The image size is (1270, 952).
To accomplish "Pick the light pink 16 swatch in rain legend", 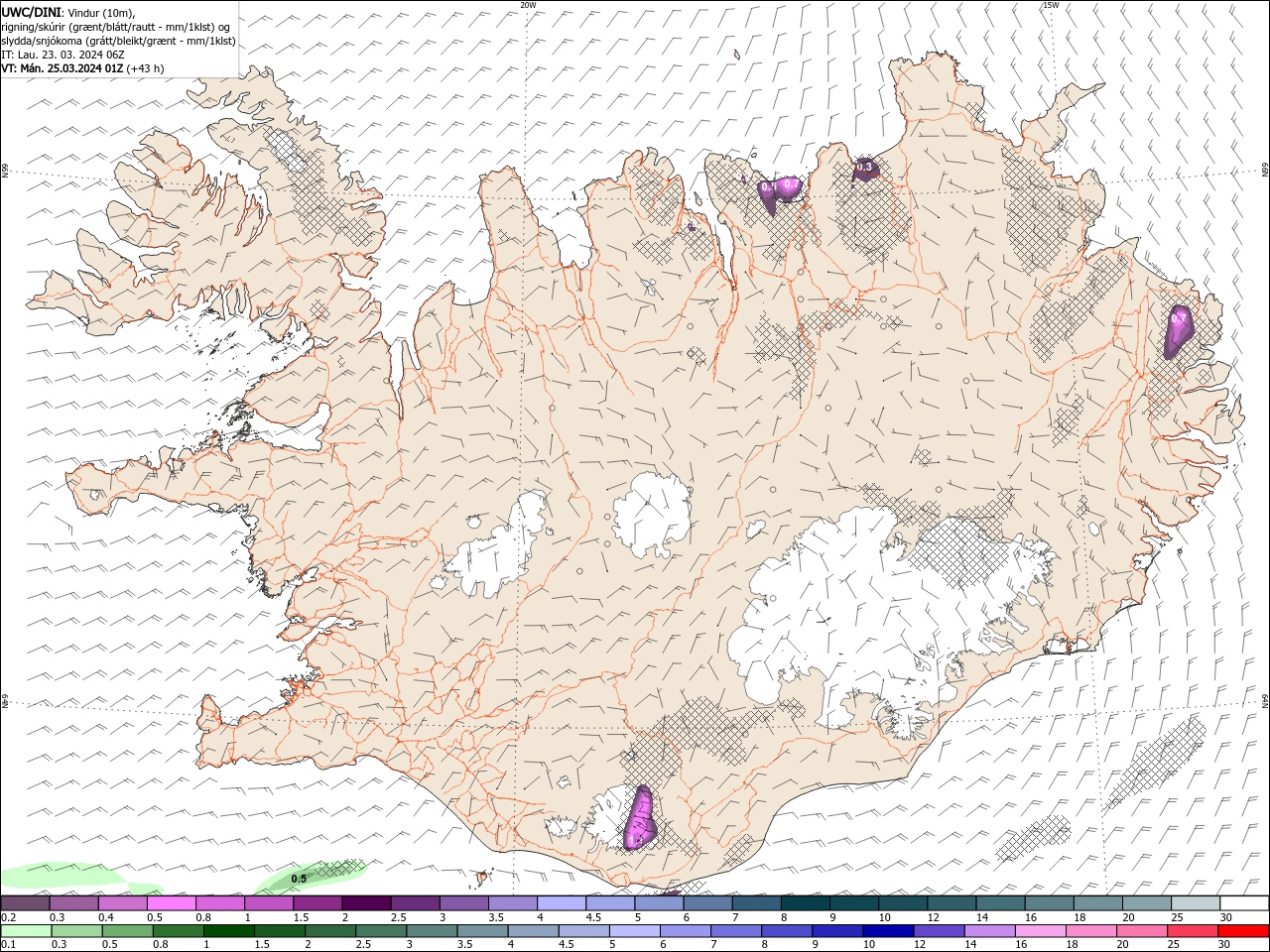I will pos(1041,931).
